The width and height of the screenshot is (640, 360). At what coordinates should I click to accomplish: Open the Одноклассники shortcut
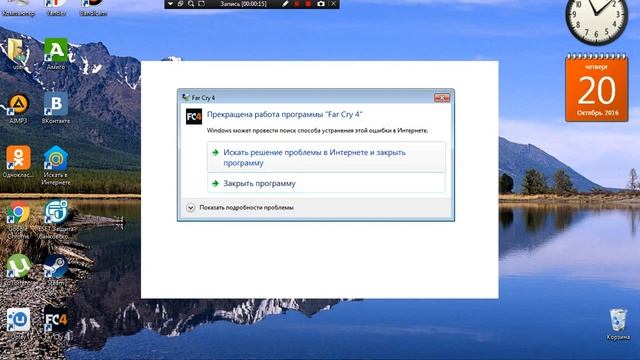[x=18, y=161]
